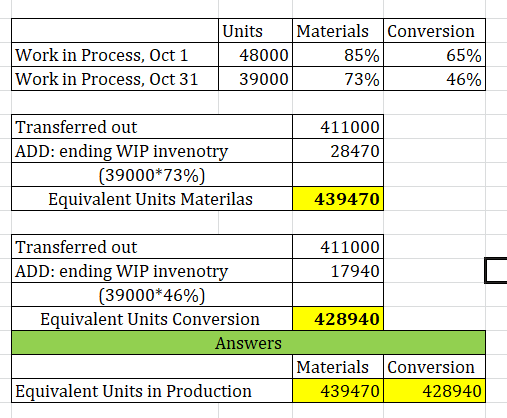Click the top table's Conversion header cell

pos(434,31)
